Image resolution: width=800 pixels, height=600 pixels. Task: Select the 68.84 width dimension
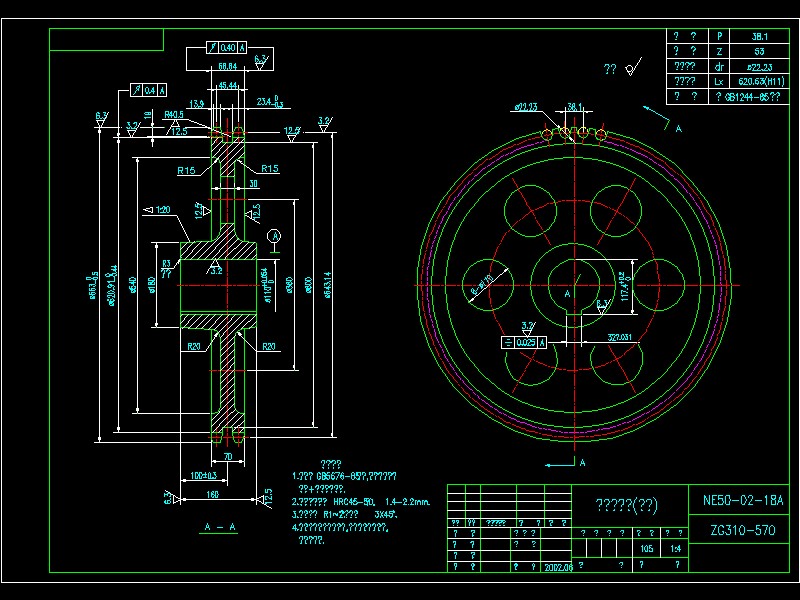coord(228,66)
